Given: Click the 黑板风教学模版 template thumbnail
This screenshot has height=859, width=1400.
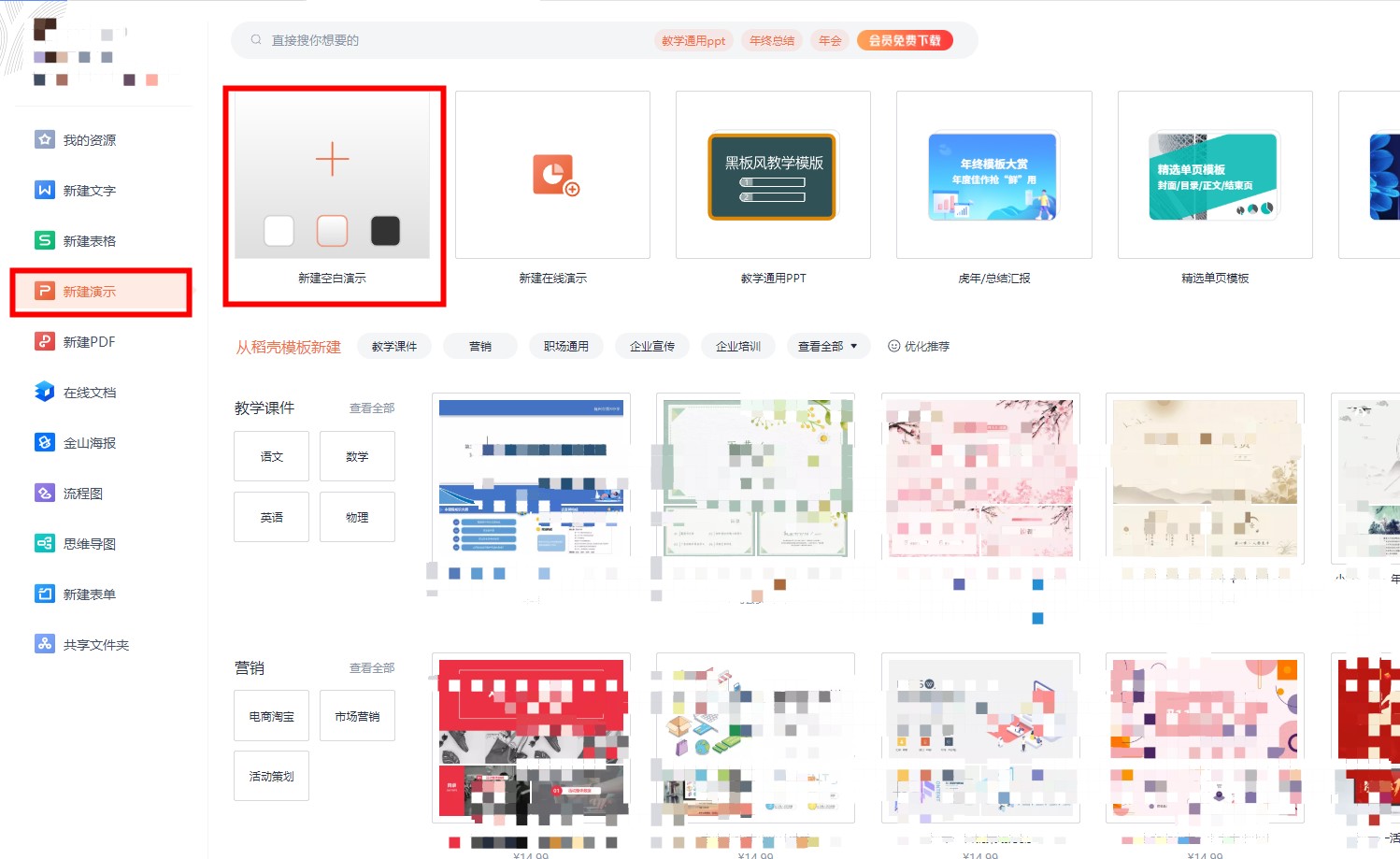Looking at the screenshot, I should pyautogui.click(x=773, y=176).
